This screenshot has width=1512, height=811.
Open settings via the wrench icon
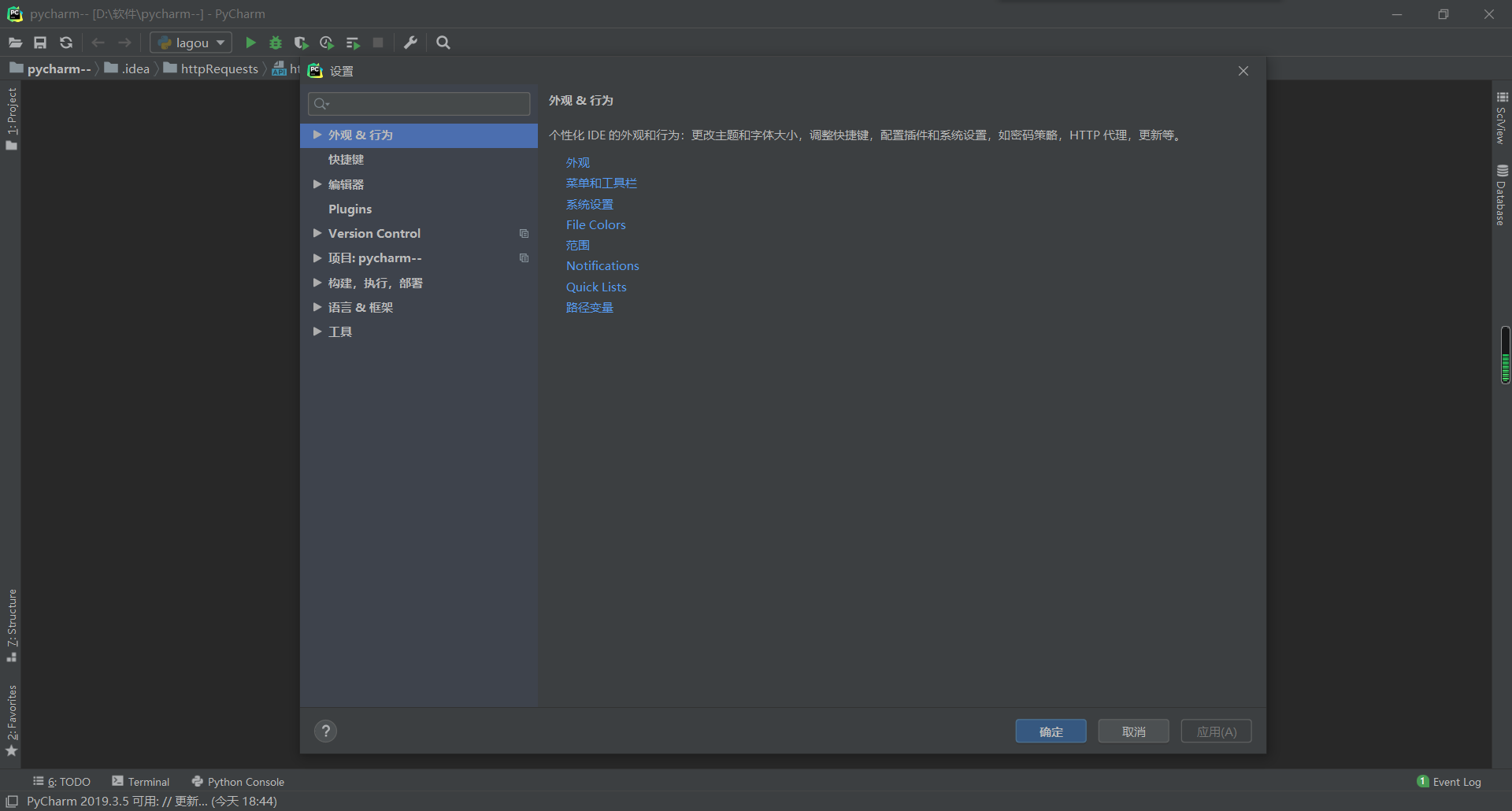point(410,43)
